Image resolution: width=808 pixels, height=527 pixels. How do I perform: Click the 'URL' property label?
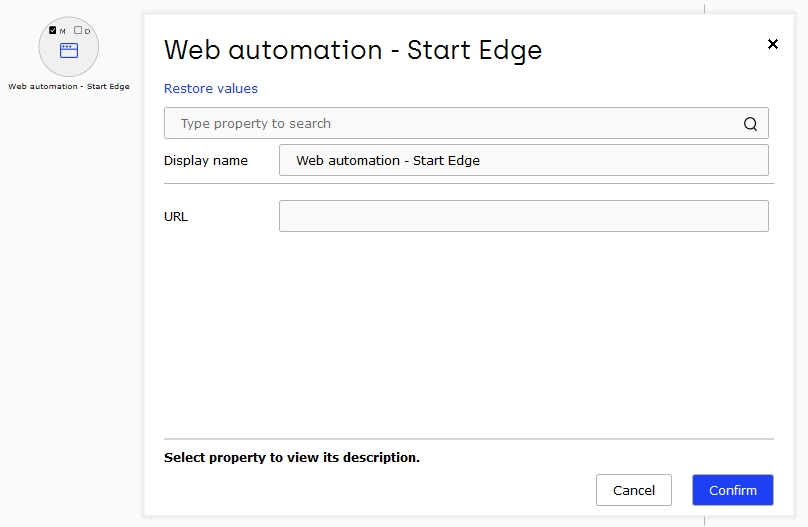(176, 216)
